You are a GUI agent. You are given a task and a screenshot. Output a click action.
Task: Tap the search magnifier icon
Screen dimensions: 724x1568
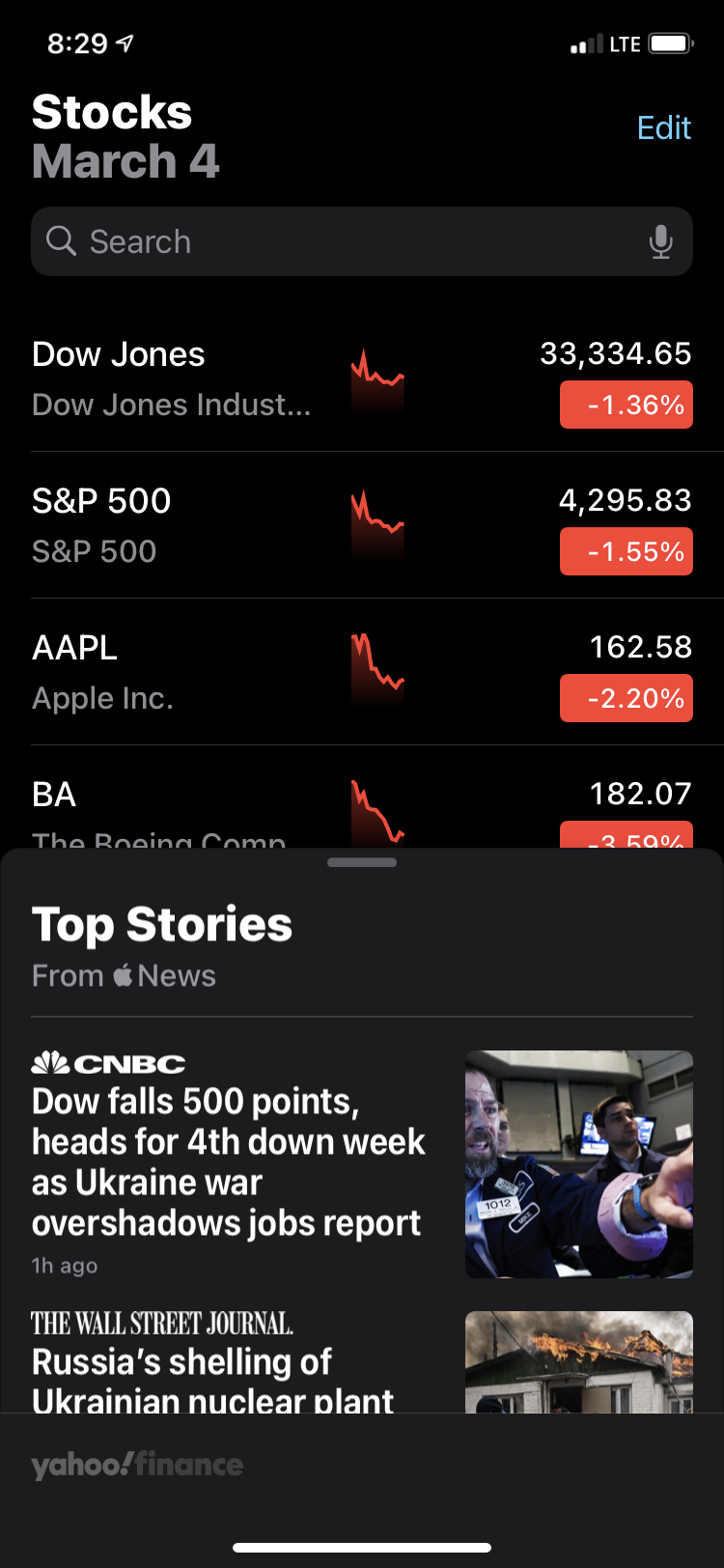click(61, 240)
